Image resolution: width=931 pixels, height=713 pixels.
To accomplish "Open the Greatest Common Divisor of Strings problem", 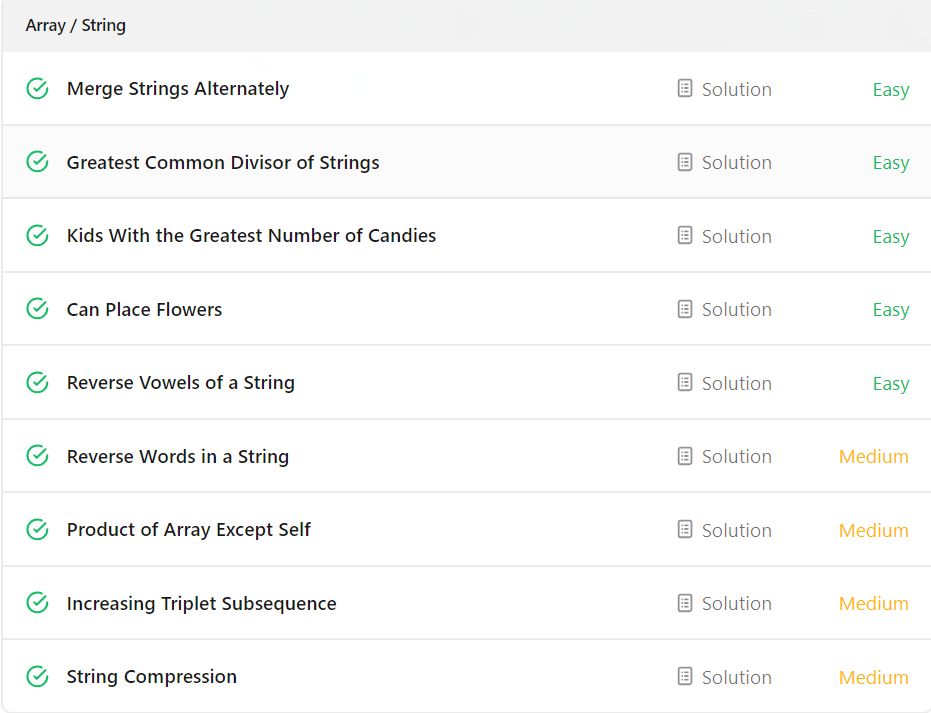I will point(223,163).
